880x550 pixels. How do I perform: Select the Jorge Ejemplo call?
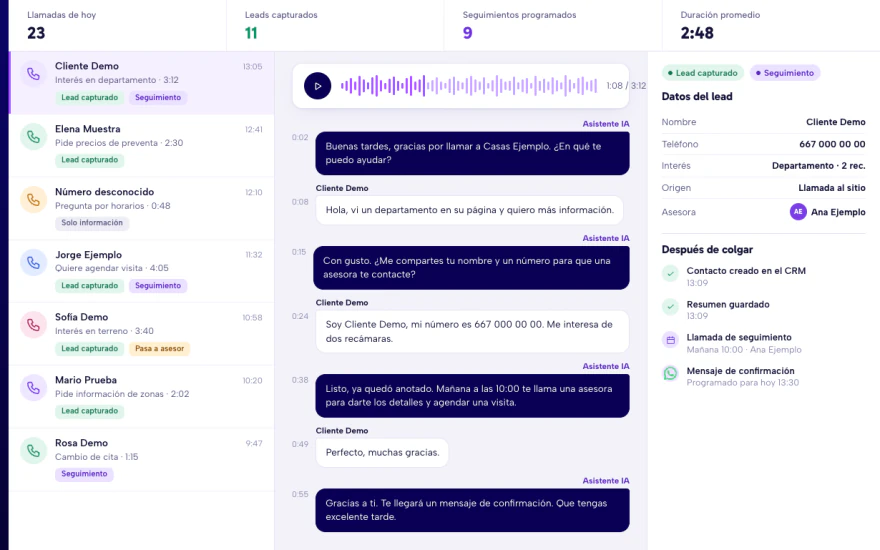(142, 271)
